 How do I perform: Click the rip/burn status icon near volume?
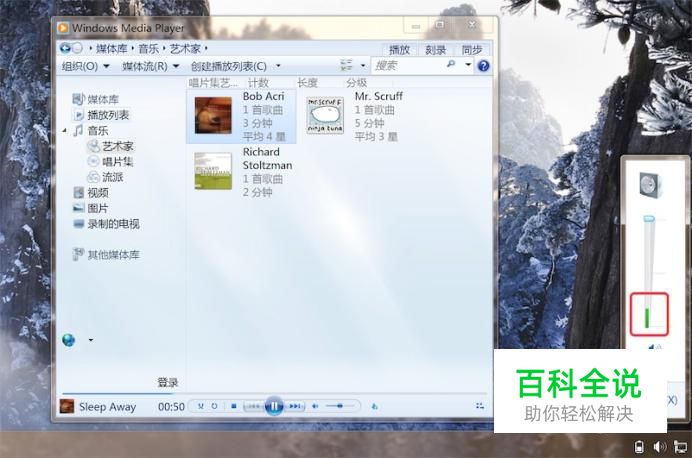[x=374, y=406]
